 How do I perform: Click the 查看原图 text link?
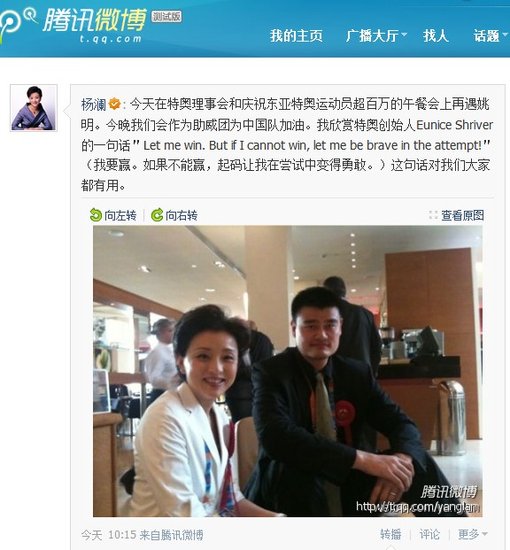(463, 215)
